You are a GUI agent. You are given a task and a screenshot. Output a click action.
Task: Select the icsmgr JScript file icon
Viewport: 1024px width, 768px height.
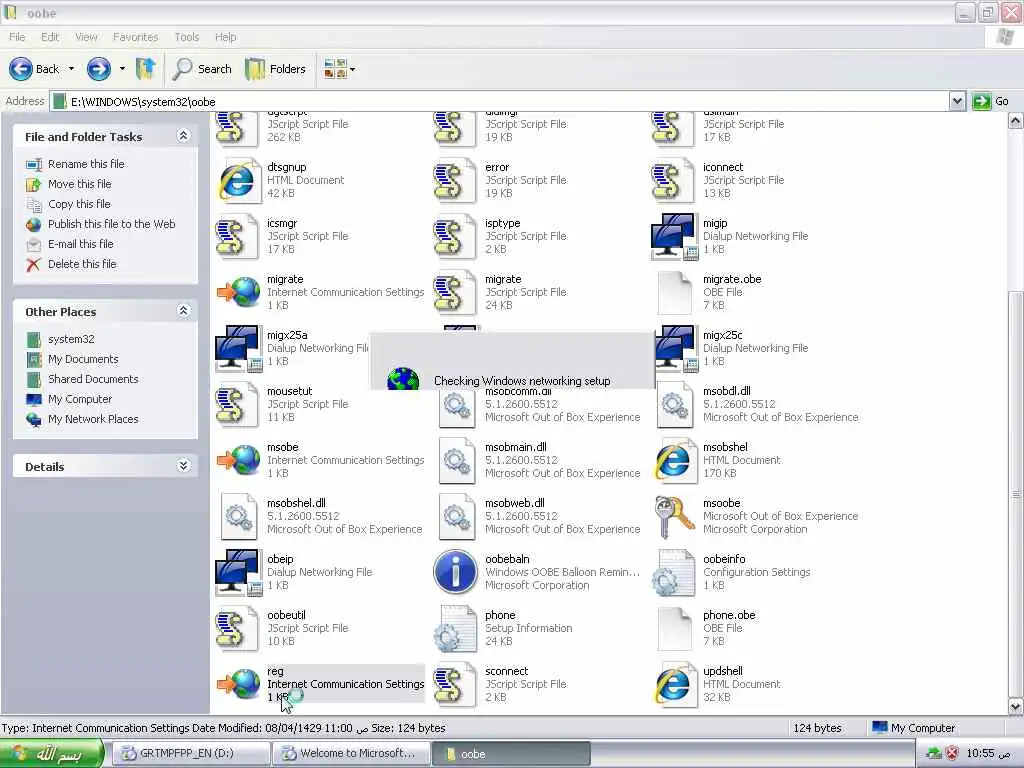tap(236, 236)
